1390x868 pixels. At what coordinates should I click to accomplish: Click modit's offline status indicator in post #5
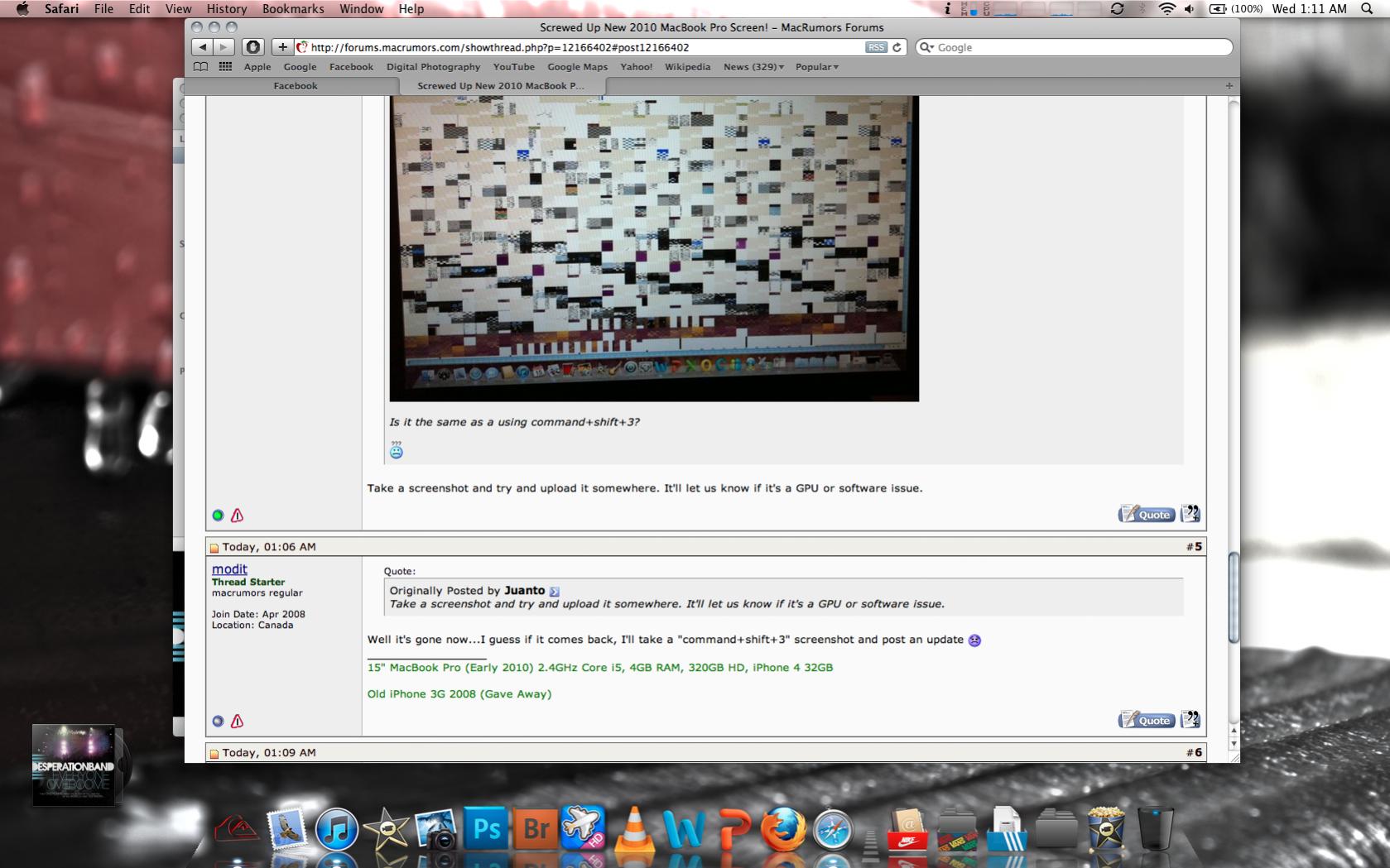click(218, 722)
